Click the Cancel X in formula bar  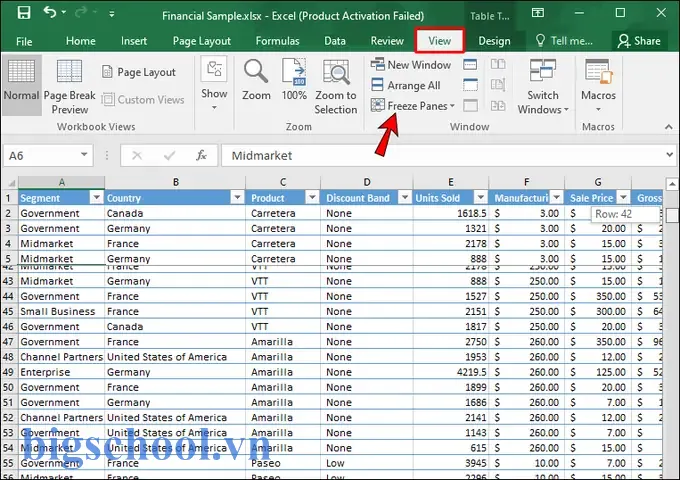137,155
